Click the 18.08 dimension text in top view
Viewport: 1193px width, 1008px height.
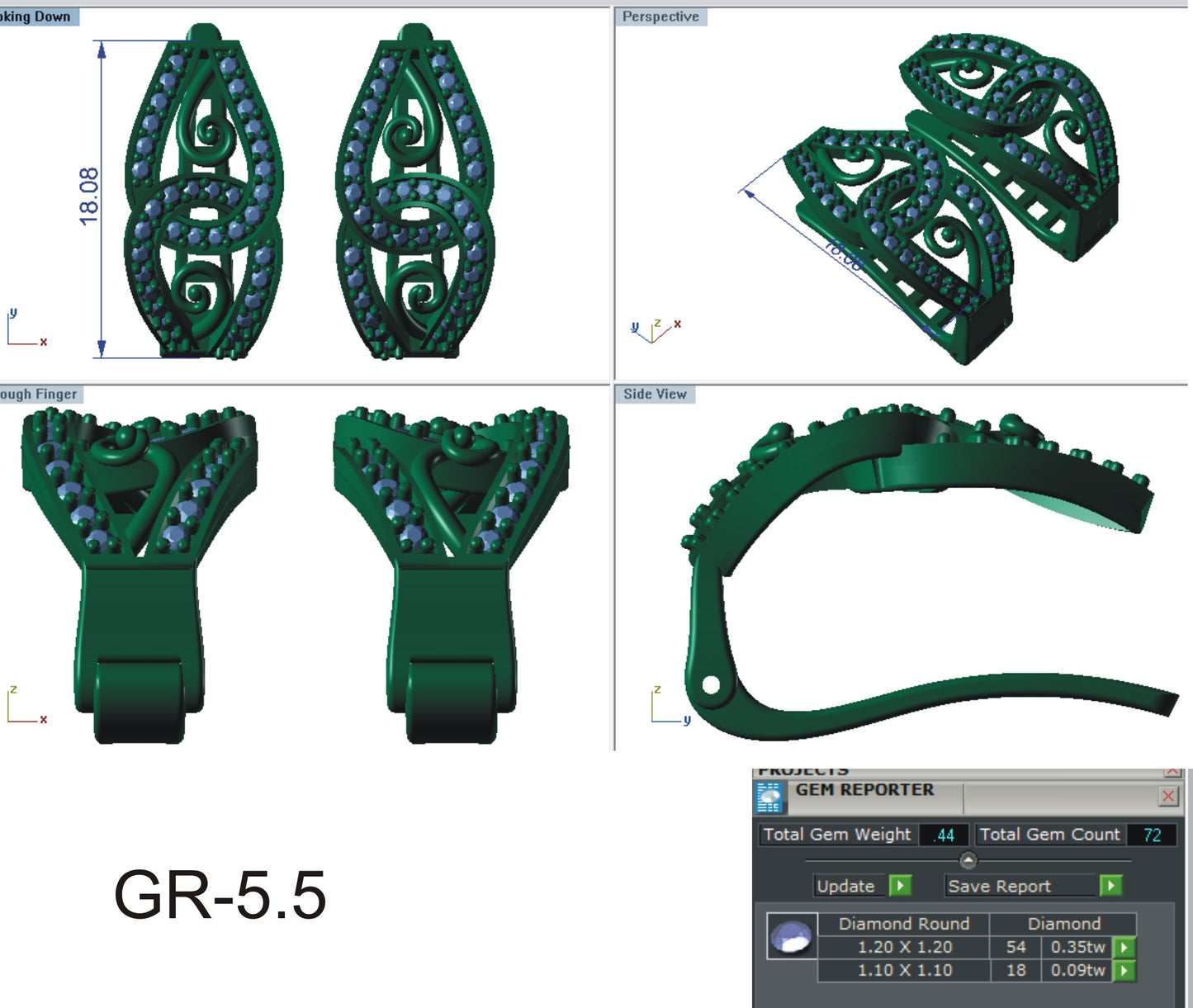pos(89,196)
